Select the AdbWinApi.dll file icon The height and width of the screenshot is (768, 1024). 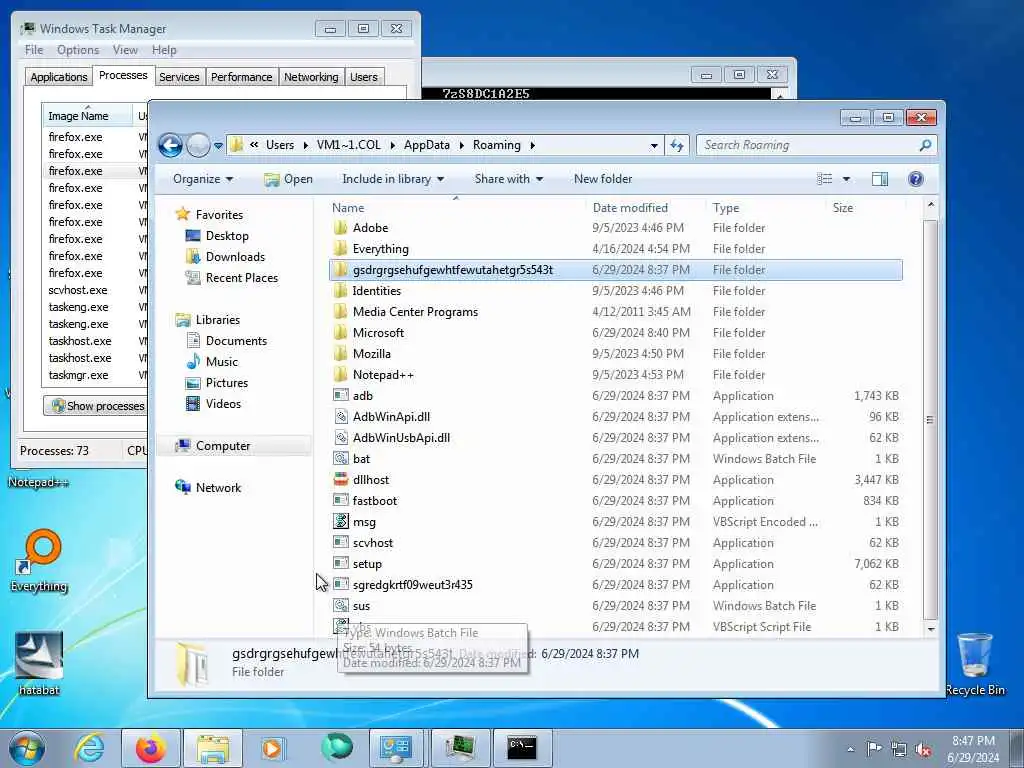pos(340,417)
